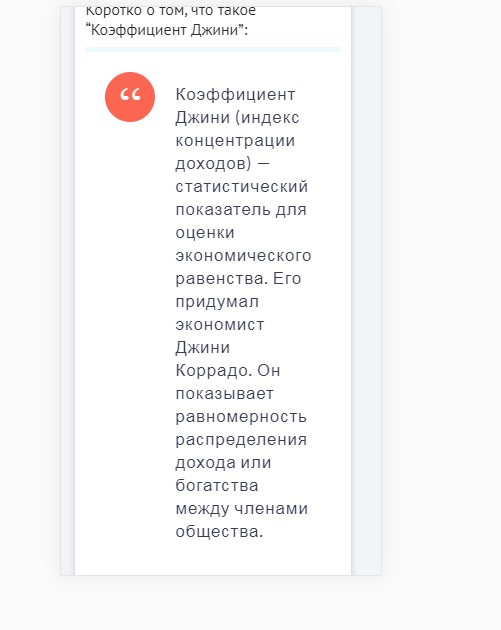This screenshot has width=501, height=630.
Task: Click the word "концентрации" in the quote
Action: pyautogui.click(x=235, y=141)
